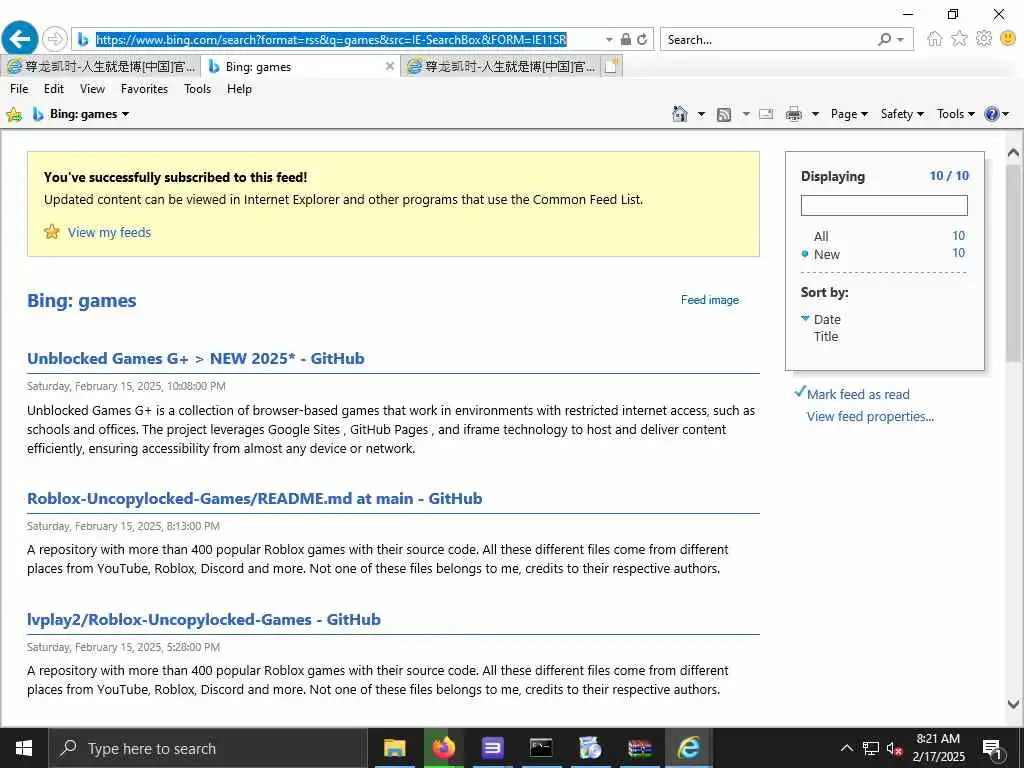Click the magnifier search icon in search box
This screenshot has width=1024, height=768.
pyautogui.click(x=884, y=39)
